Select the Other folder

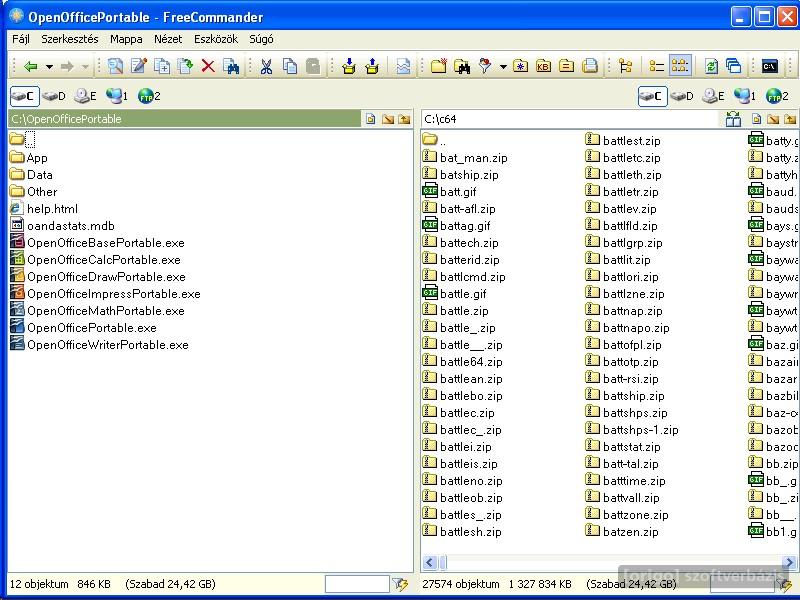pos(34,192)
